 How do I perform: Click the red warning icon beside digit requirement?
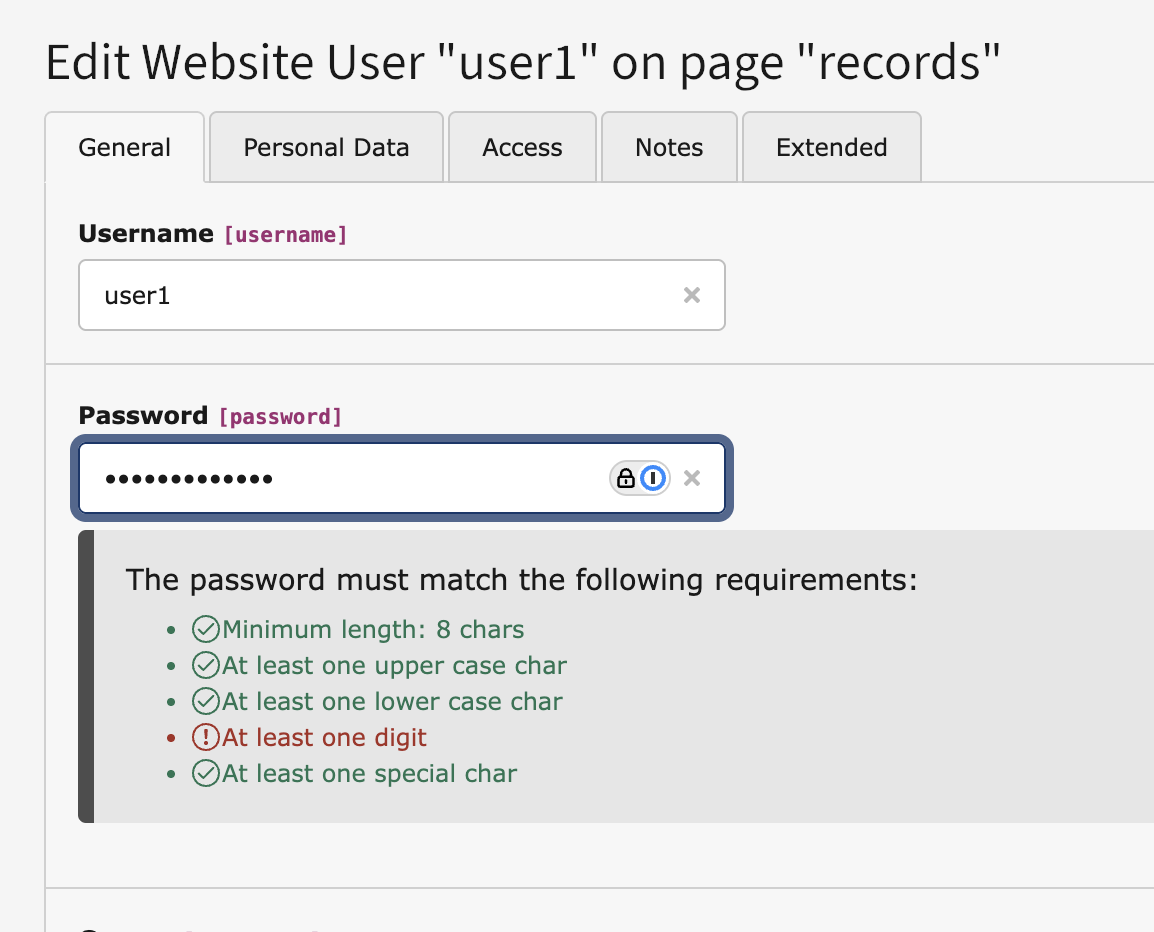(x=206, y=738)
